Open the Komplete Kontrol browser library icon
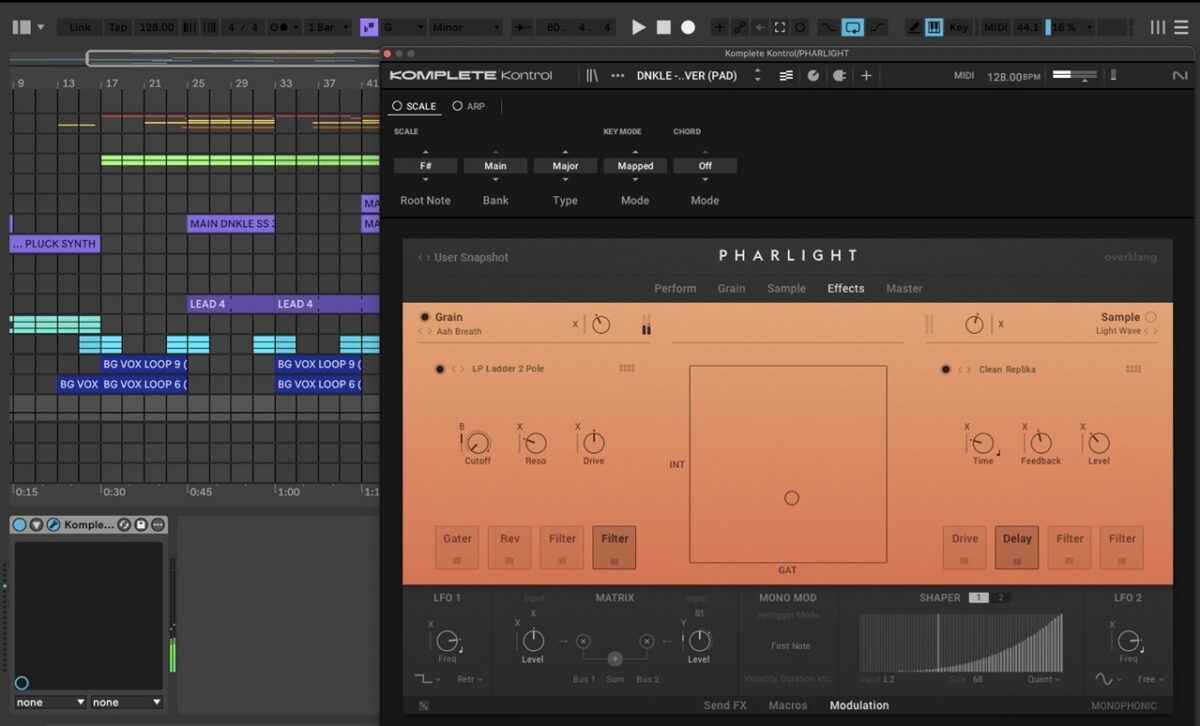This screenshot has height=726, width=1200. 592,76
